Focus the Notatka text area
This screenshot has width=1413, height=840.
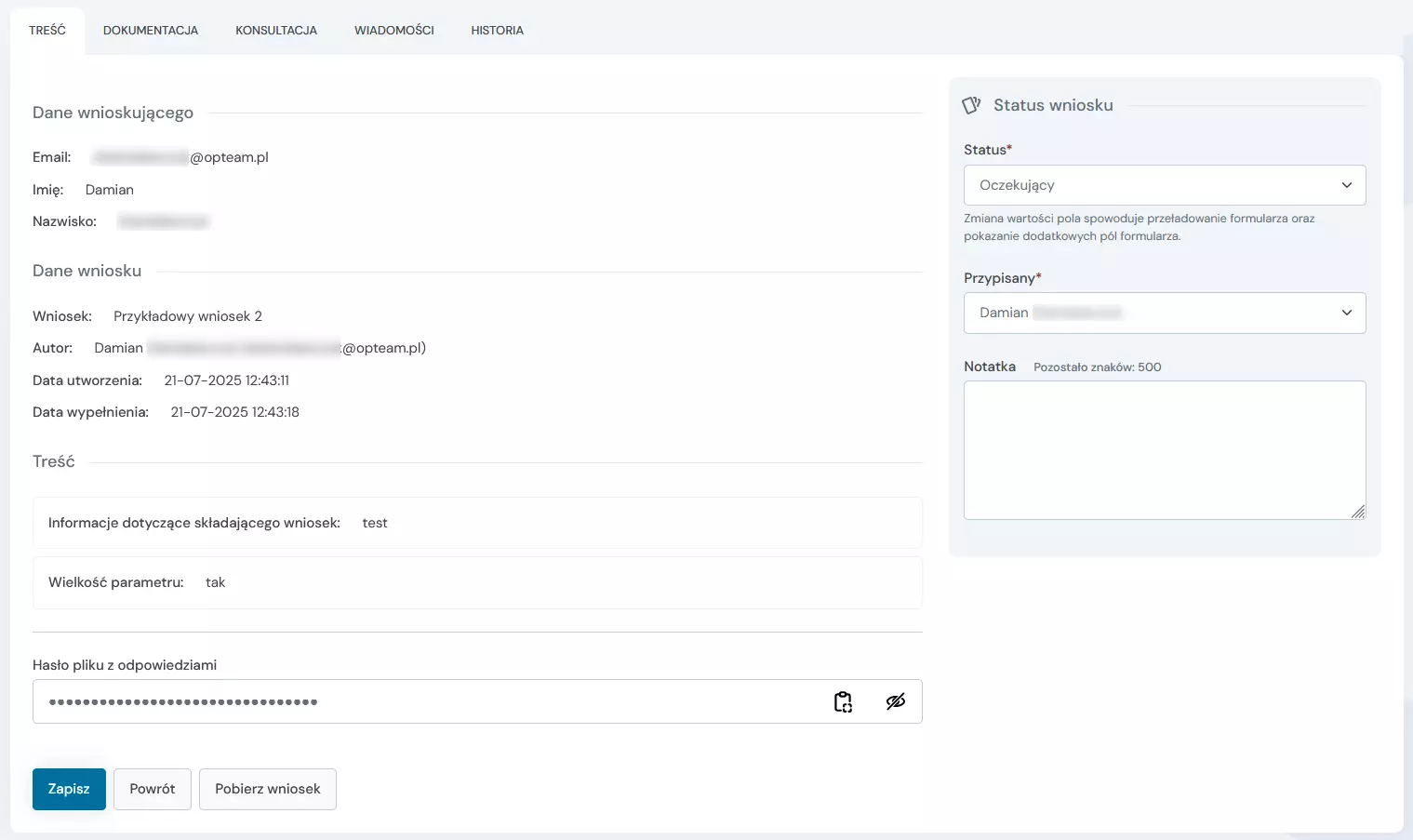coord(1164,449)
